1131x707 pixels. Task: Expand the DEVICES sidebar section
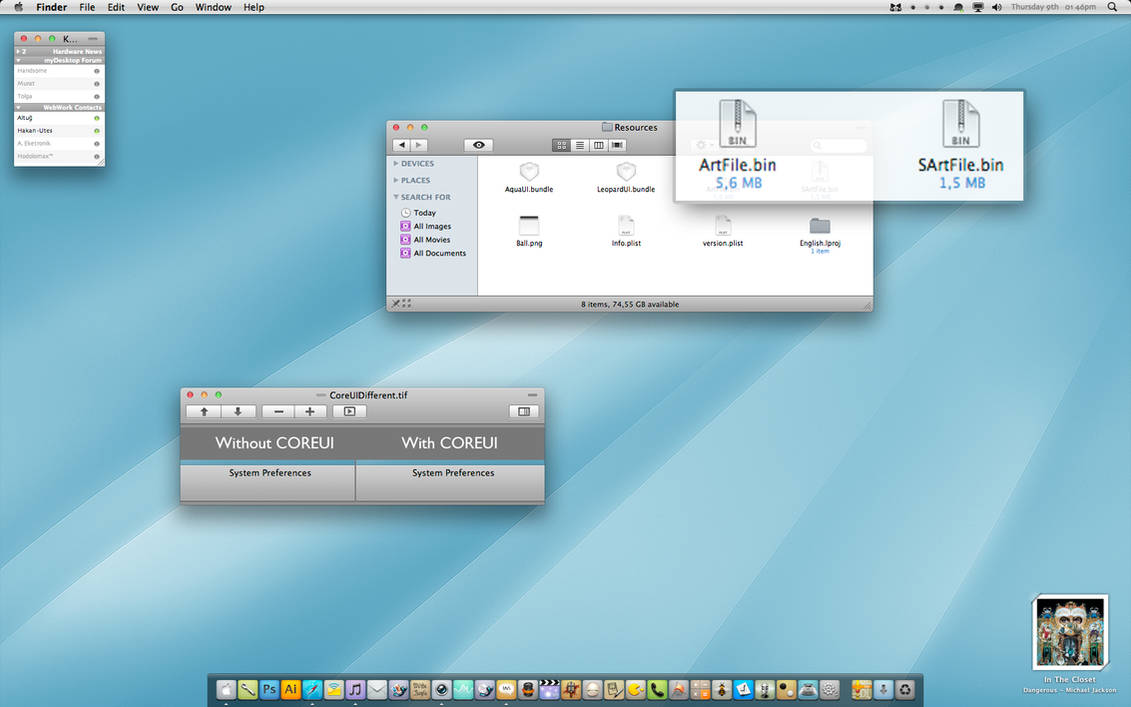point(396,164)
